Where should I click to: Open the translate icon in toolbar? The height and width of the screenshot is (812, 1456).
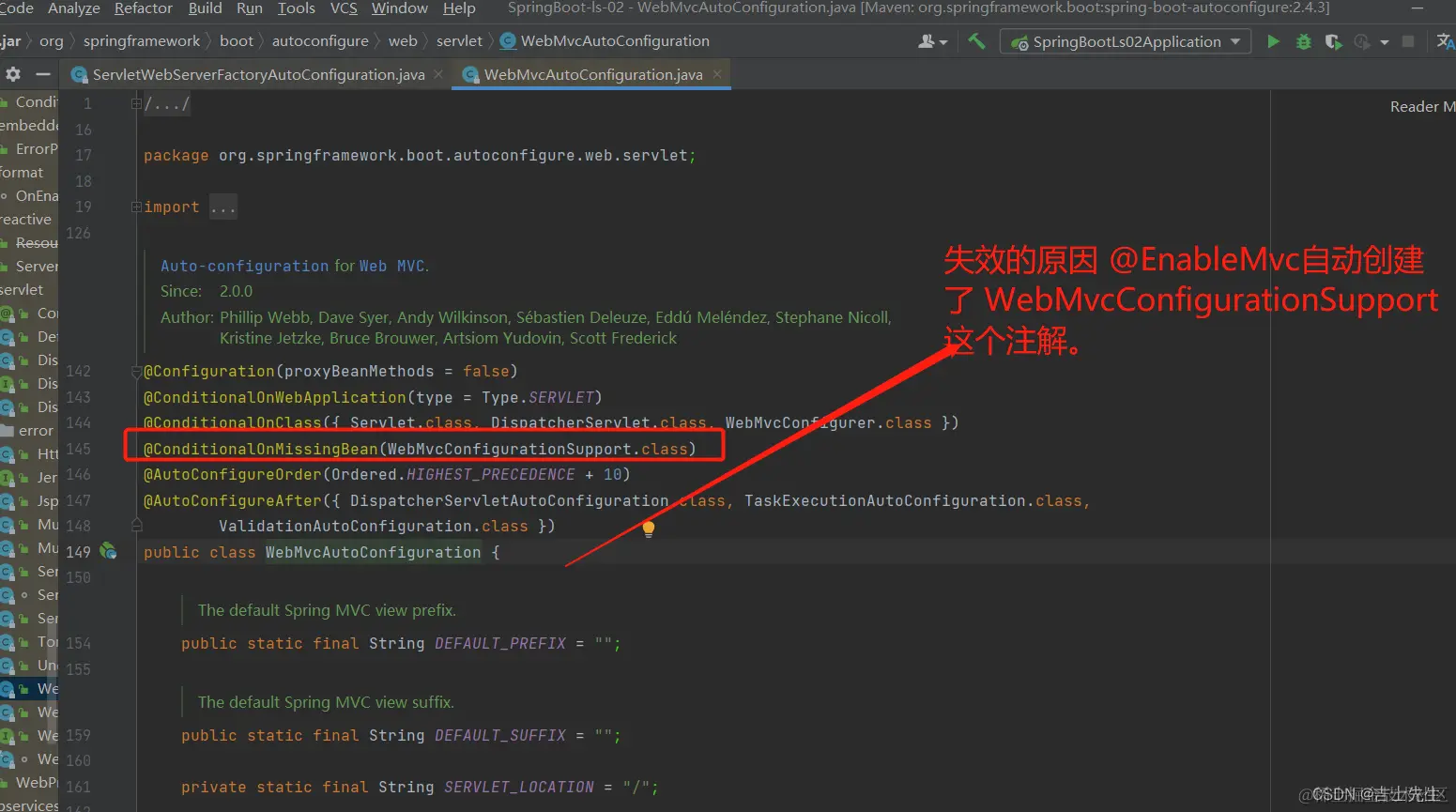point(1446,41)
